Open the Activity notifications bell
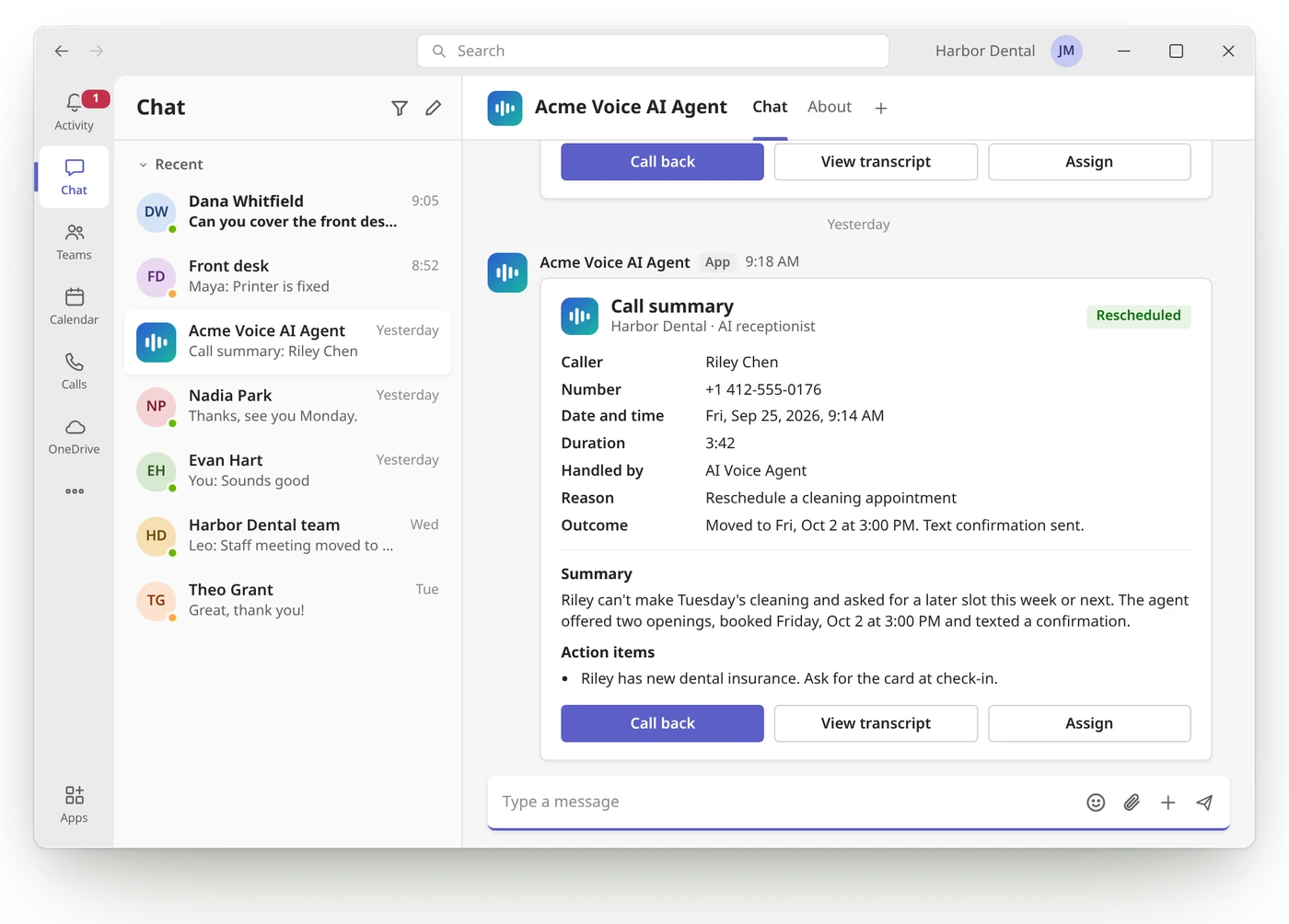Image resolution: width=1289 pixels, height=924 pixels. [74, 111]
